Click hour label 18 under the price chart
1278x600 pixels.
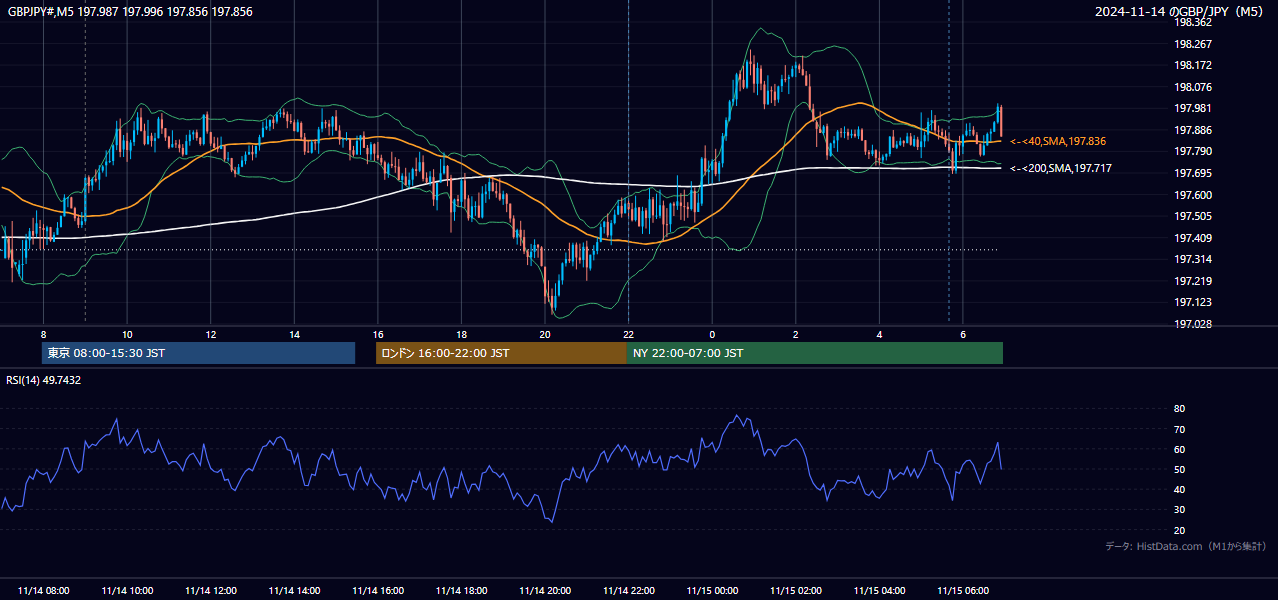click(x=461, y=334)
